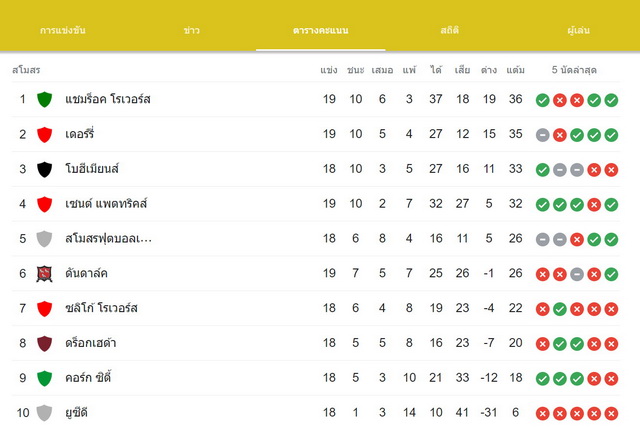Click the grey shield crest of ยูซีดี
The width and height of the screenshot is (640, 432).
44,413
